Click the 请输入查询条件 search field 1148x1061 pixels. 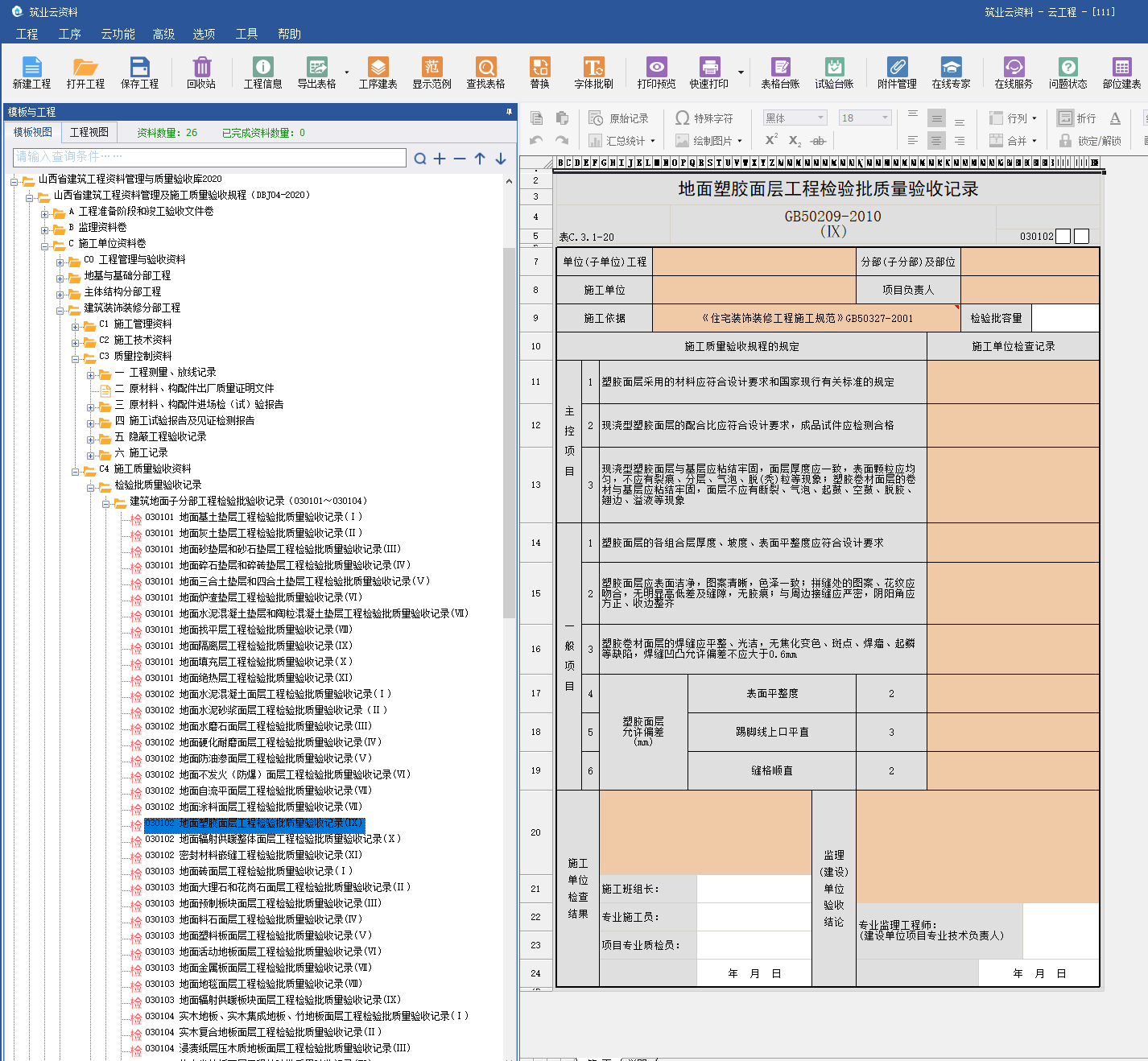pyautogui.click(x=209, y=157)
